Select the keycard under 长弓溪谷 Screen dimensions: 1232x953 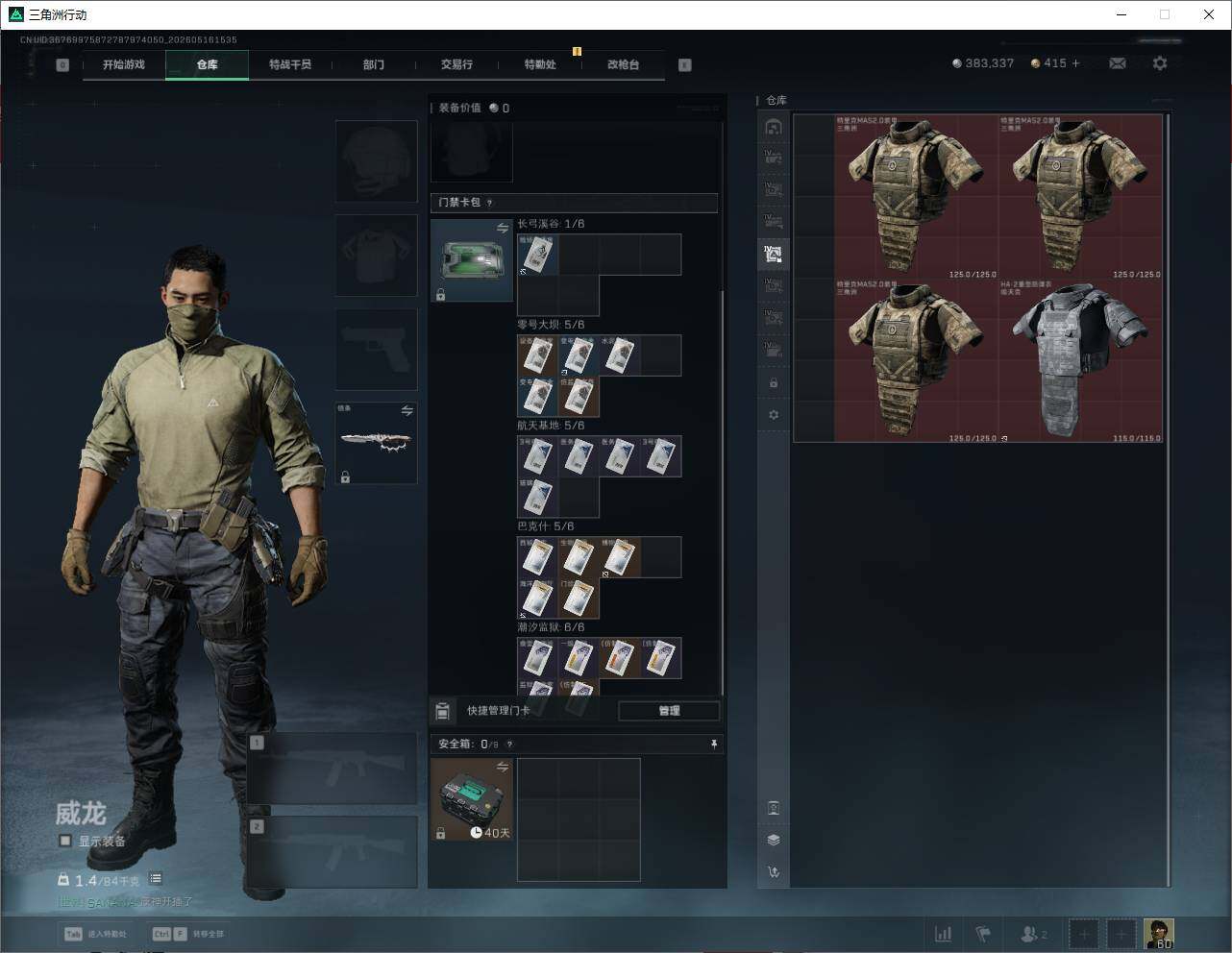pyautogui.click(x=538, y=255)
